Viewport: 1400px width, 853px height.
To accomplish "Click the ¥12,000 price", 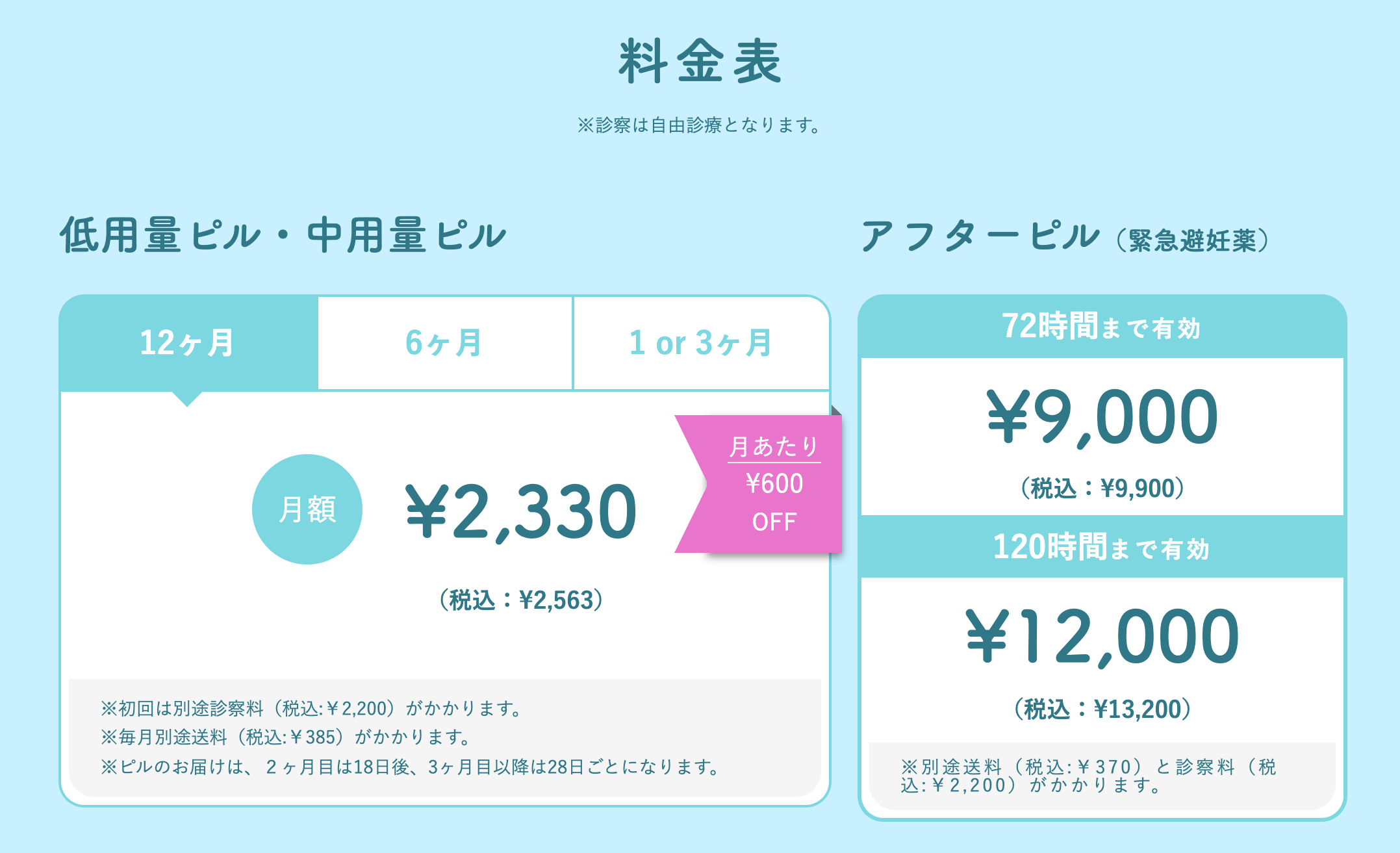I will coord(1102,637).
